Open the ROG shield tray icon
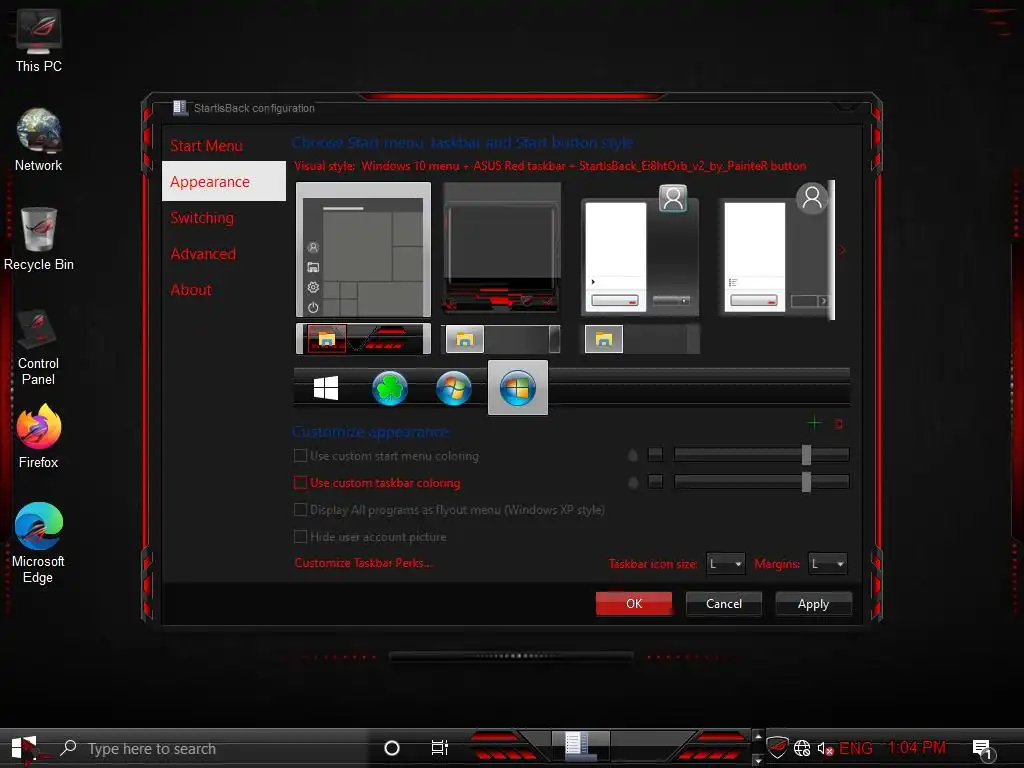 coord(777,748)
